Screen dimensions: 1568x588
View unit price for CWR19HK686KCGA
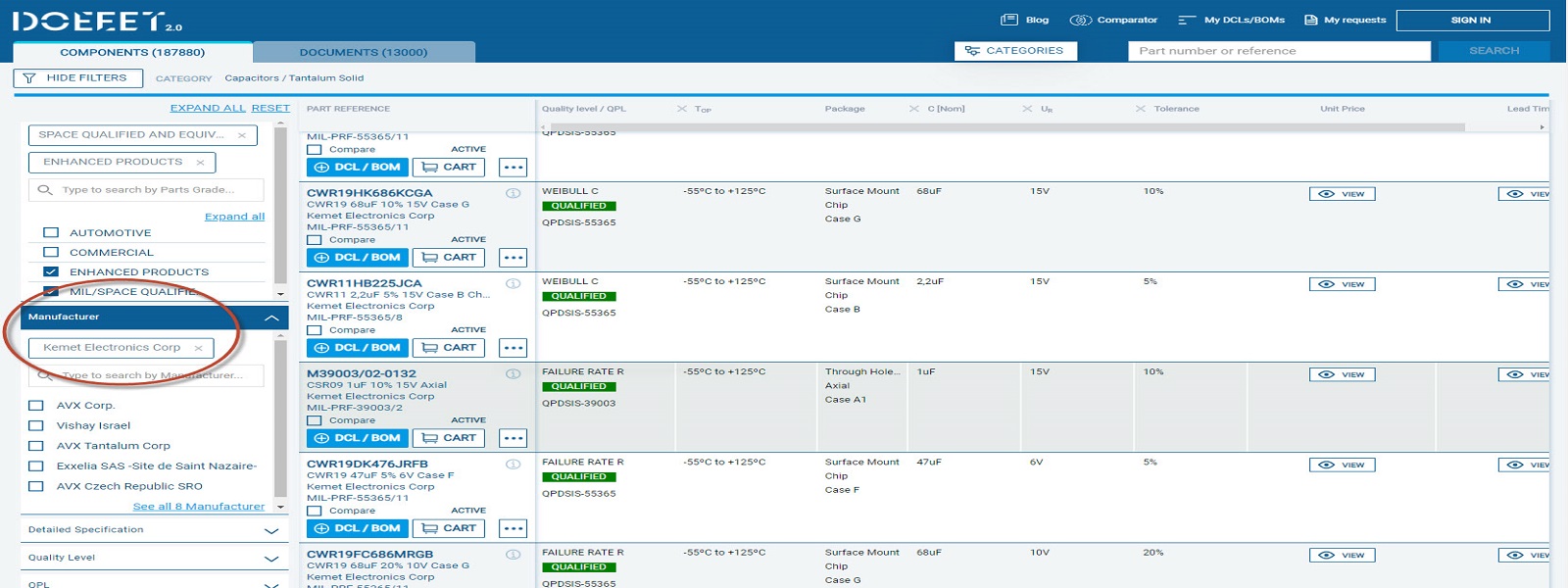[1343, 194]
